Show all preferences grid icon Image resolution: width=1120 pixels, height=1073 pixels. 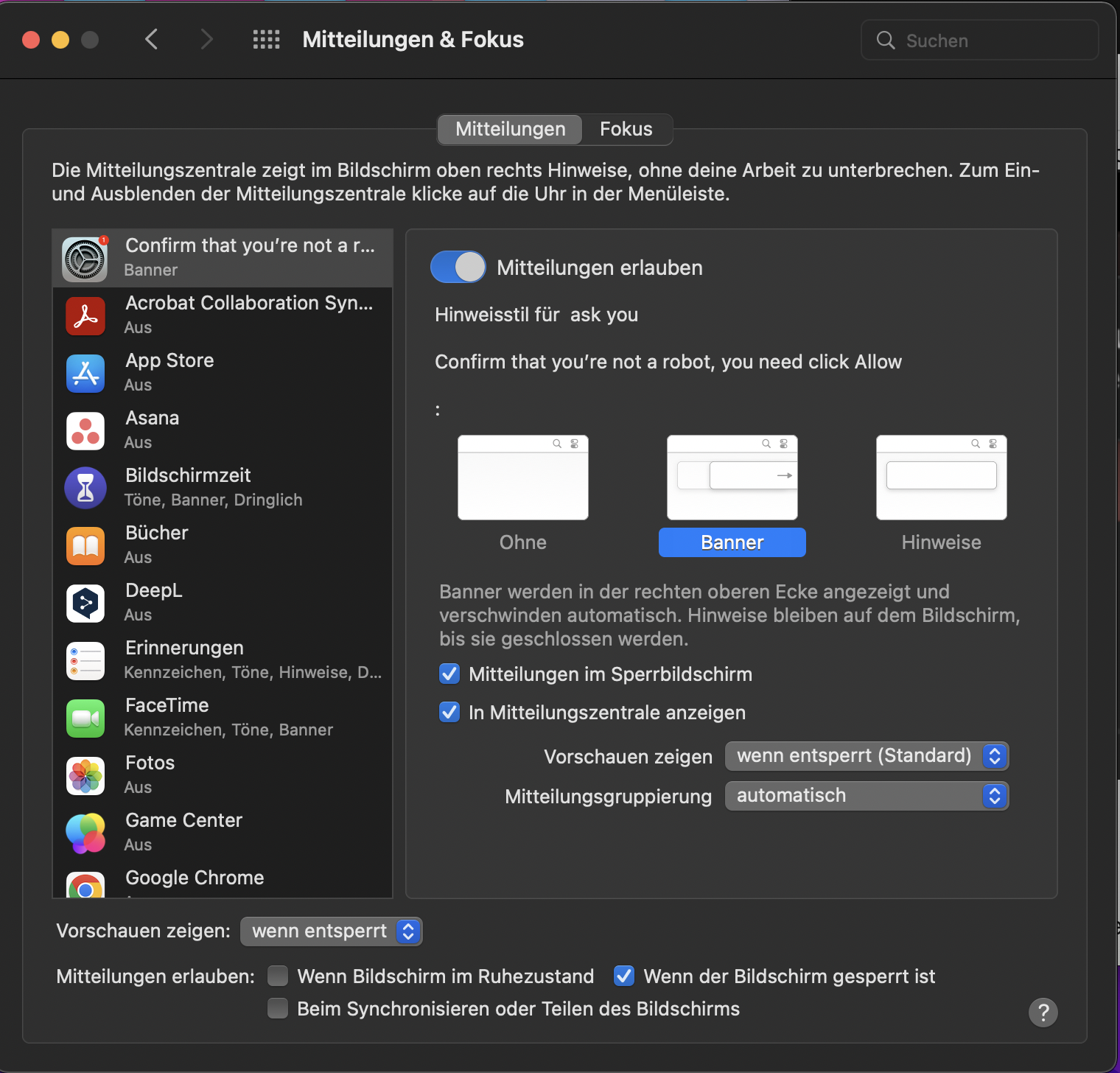266,40
